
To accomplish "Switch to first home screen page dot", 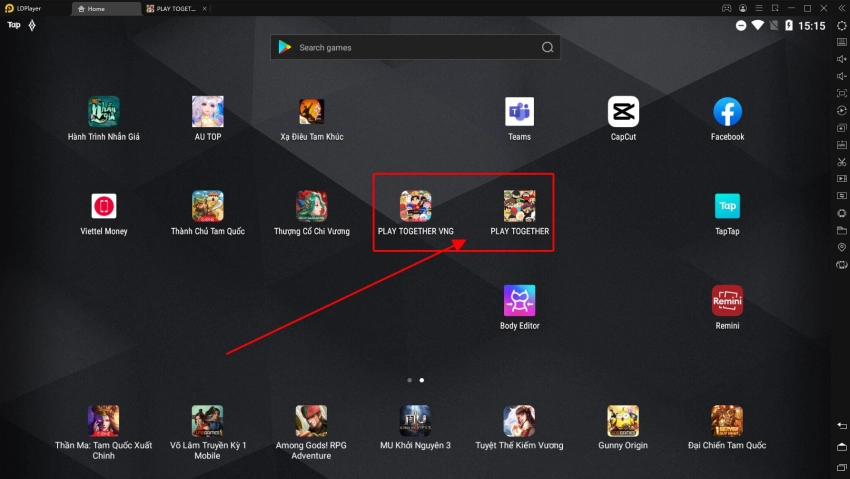I will click(x=409, y=380).
